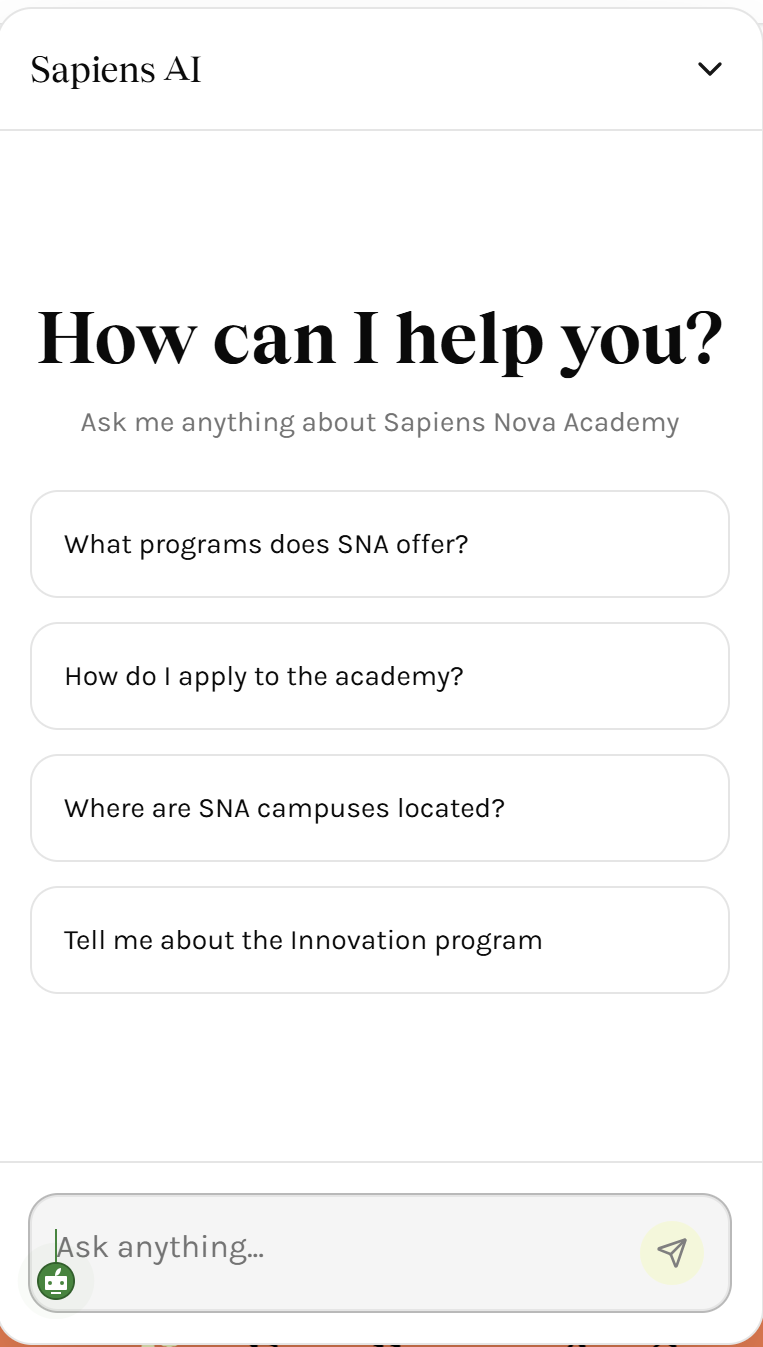The image size is (763, 1347).
Task: Tap the academy application question card
Action: coord(380,676)
